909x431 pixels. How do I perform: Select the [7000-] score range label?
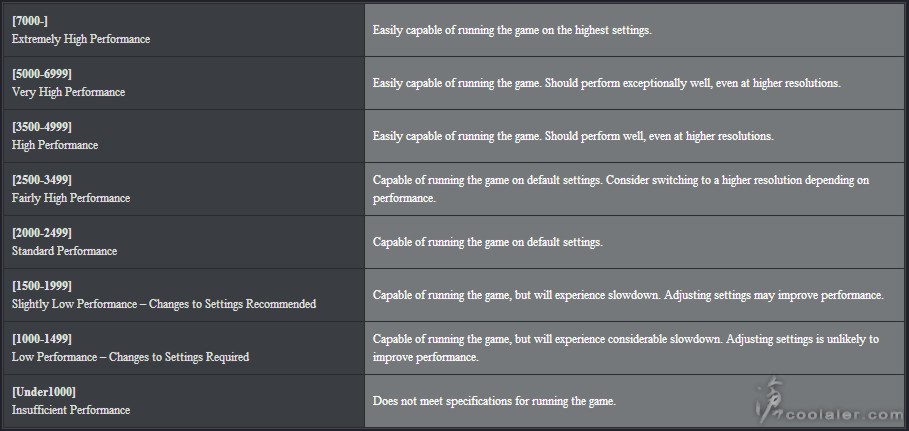click(29, 20)
